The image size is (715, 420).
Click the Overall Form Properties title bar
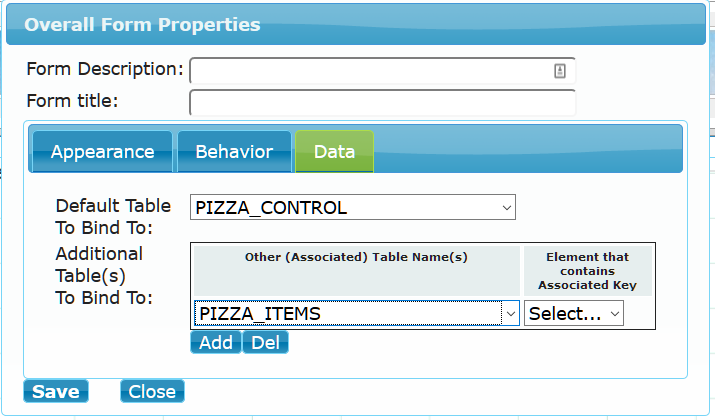click(x=356, y=25)
